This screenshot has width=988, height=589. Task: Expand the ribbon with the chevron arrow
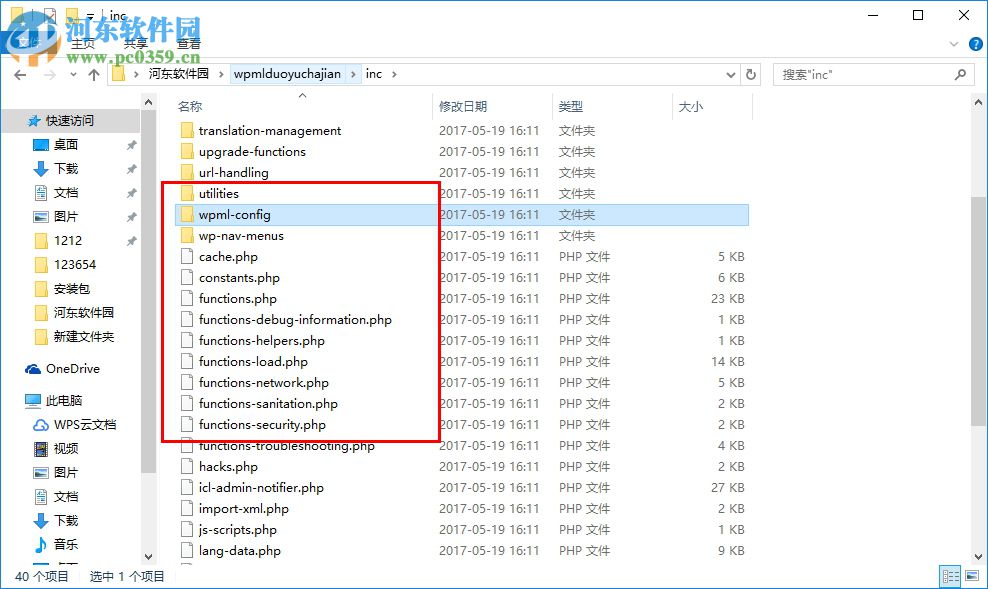coord(954,44)
